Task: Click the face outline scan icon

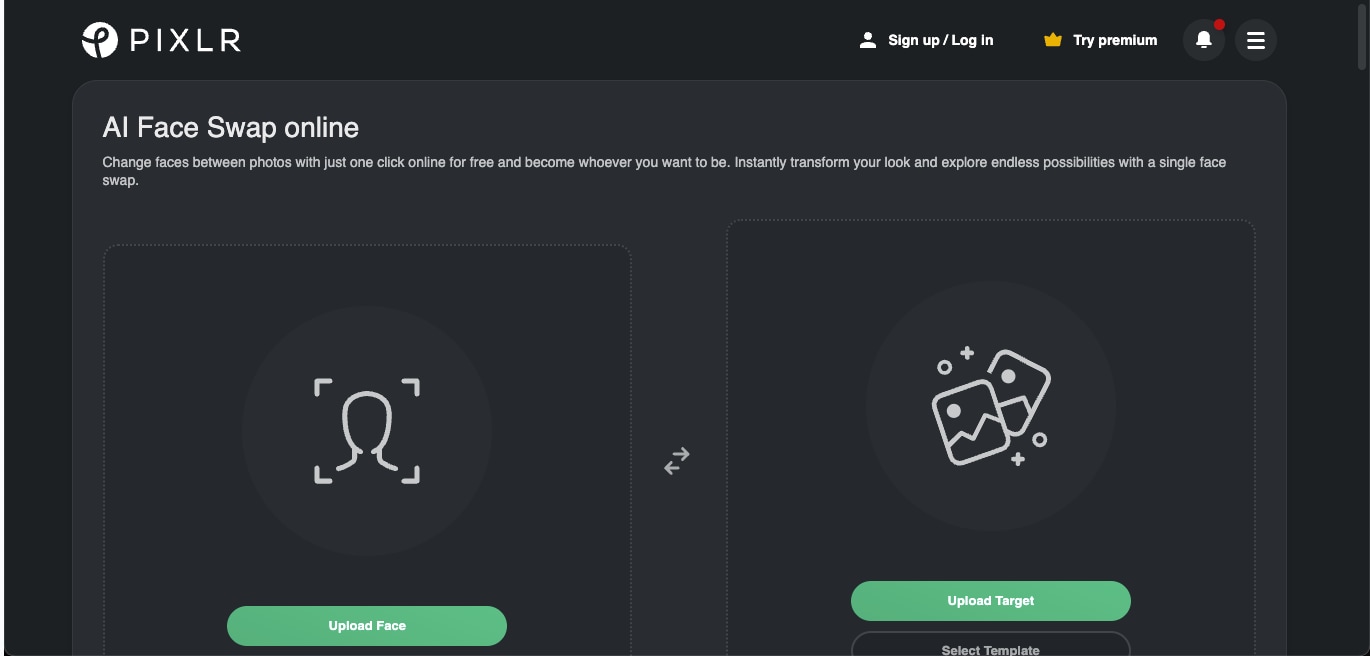Action: tap(367, 431)
